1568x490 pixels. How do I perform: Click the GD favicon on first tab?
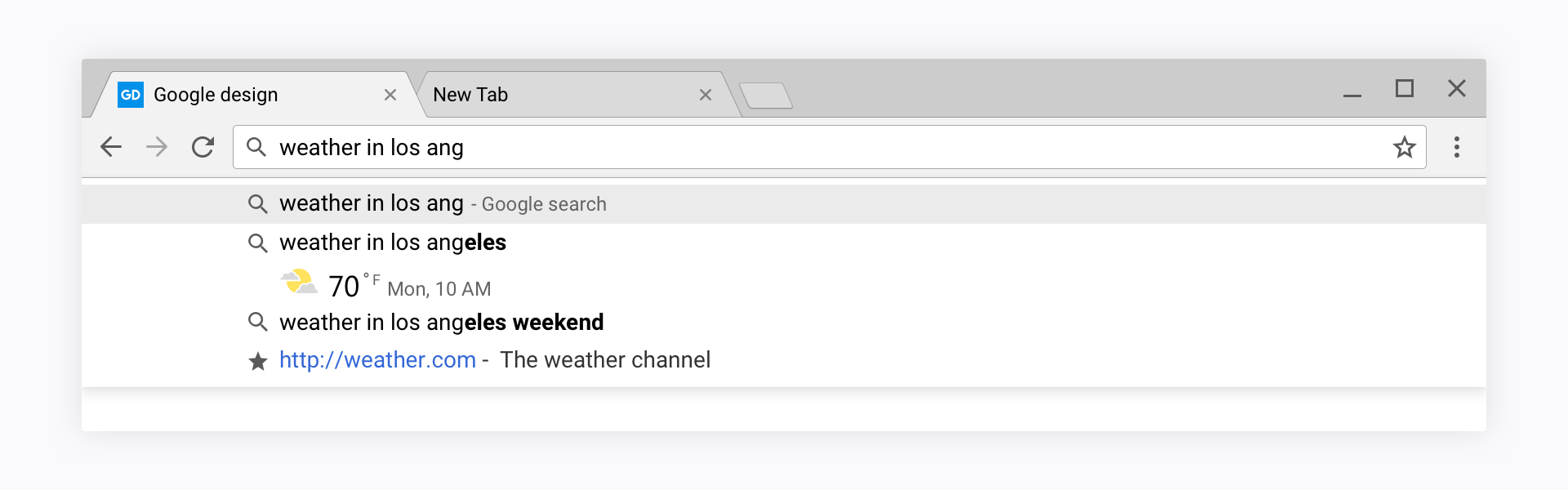pyautogui.click(x=131, y=95)
